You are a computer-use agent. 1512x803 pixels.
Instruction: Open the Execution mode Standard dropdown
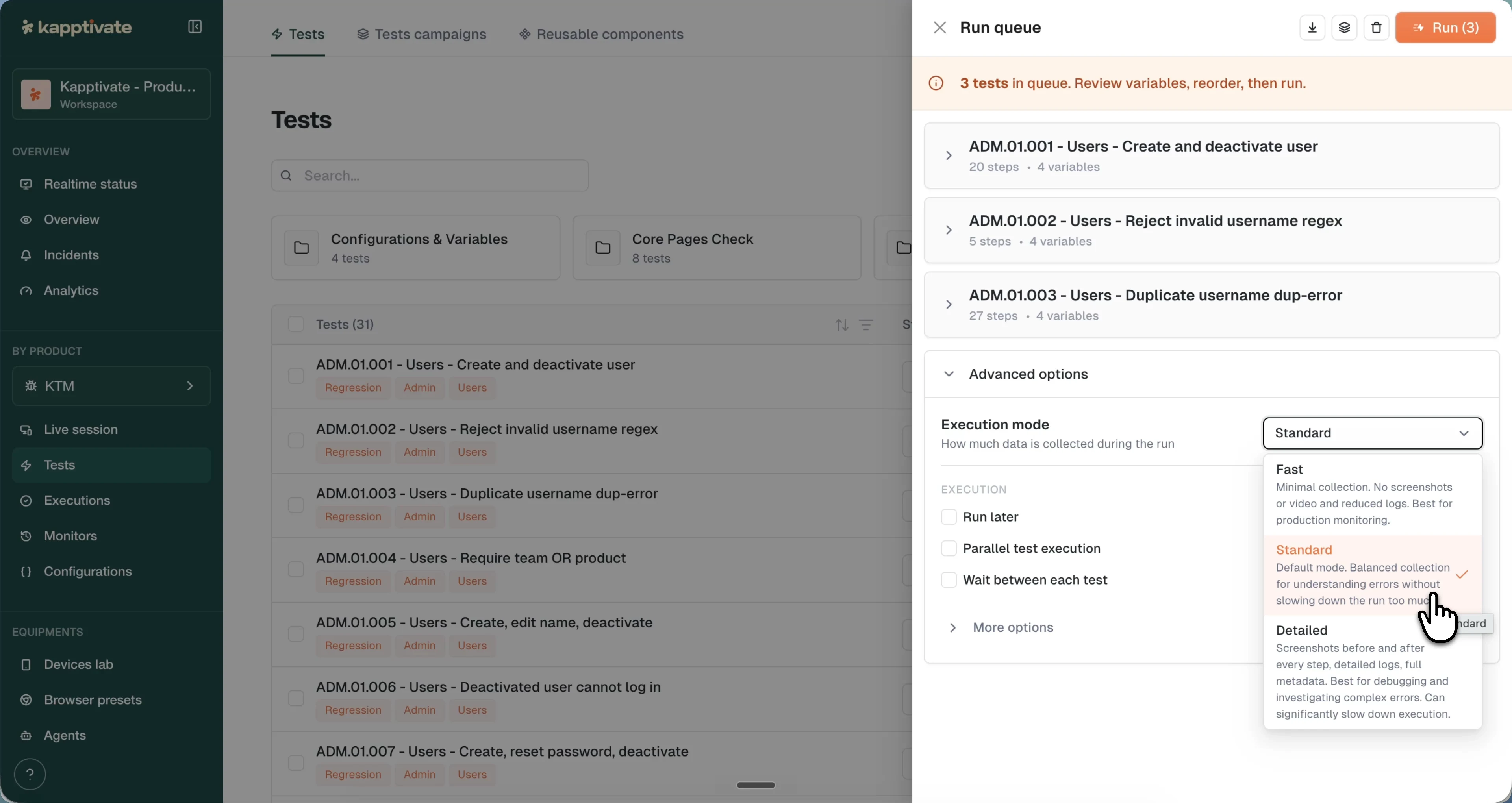point(1372,433)
